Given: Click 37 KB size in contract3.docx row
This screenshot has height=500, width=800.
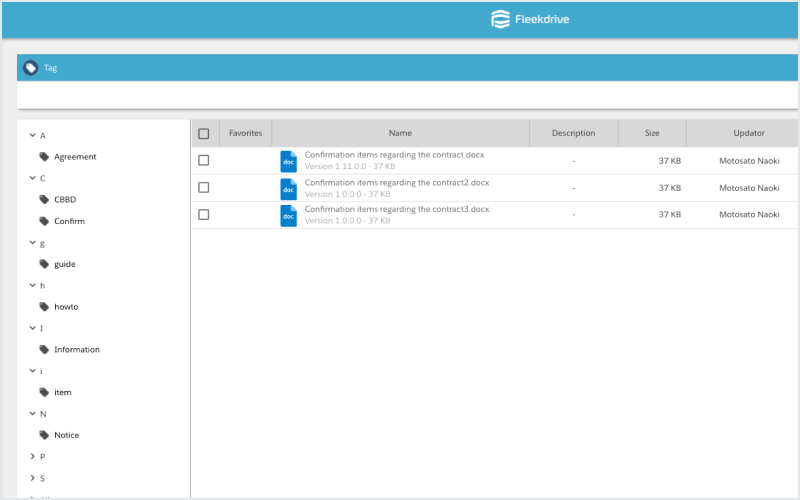Looking at the screenshot, I should click(669, 214).
